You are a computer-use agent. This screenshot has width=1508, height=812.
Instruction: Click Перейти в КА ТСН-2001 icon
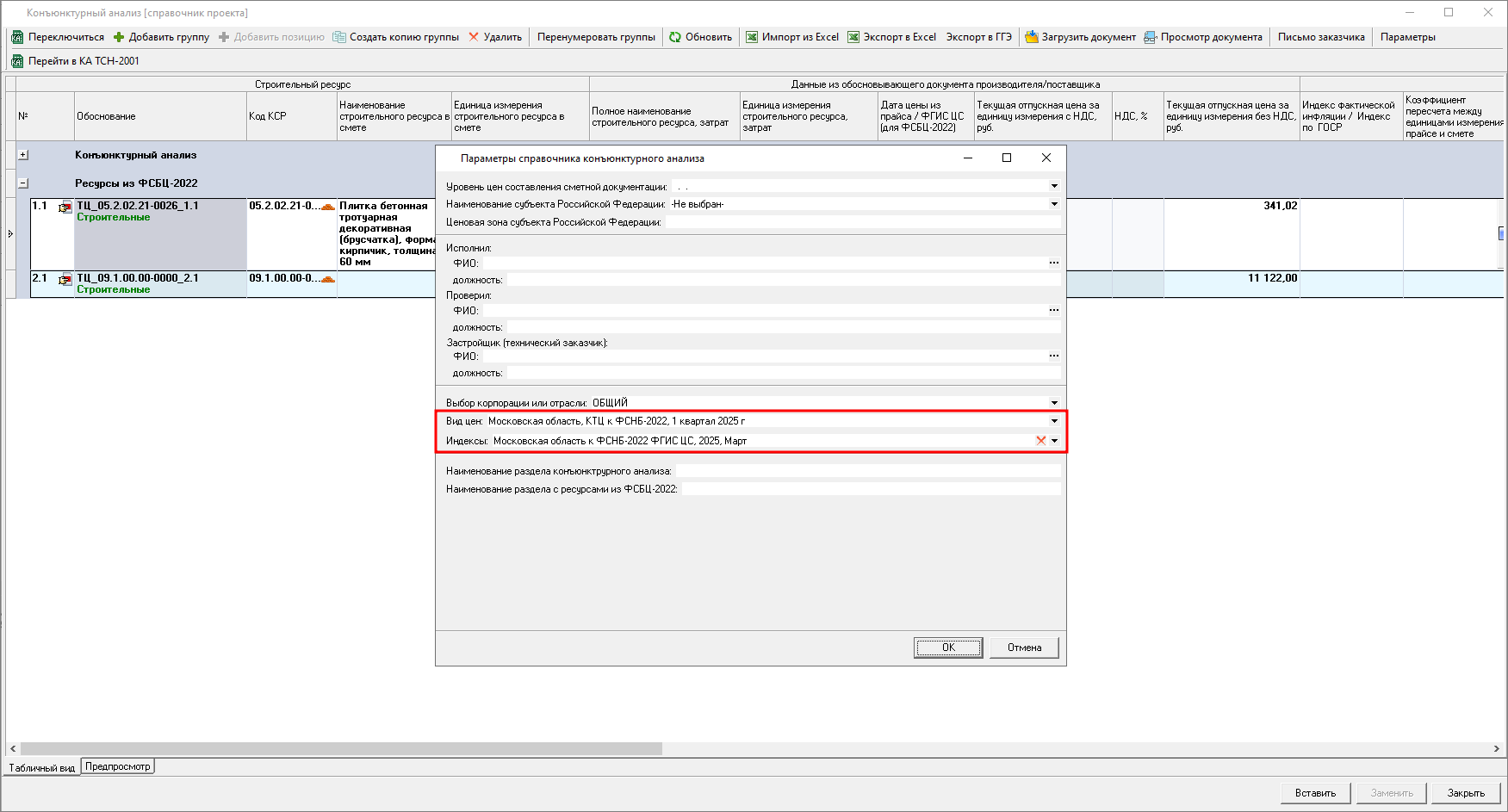pyautogui.click(x=16, y=61)
